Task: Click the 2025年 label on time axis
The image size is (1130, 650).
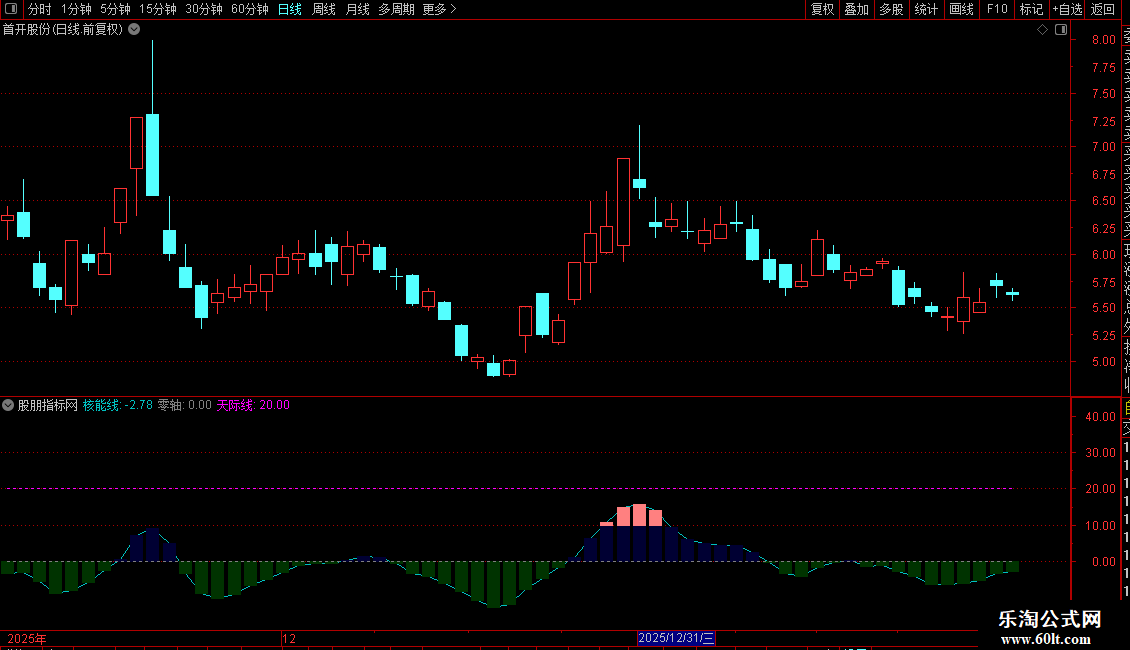Action: [x=27, y=638]
